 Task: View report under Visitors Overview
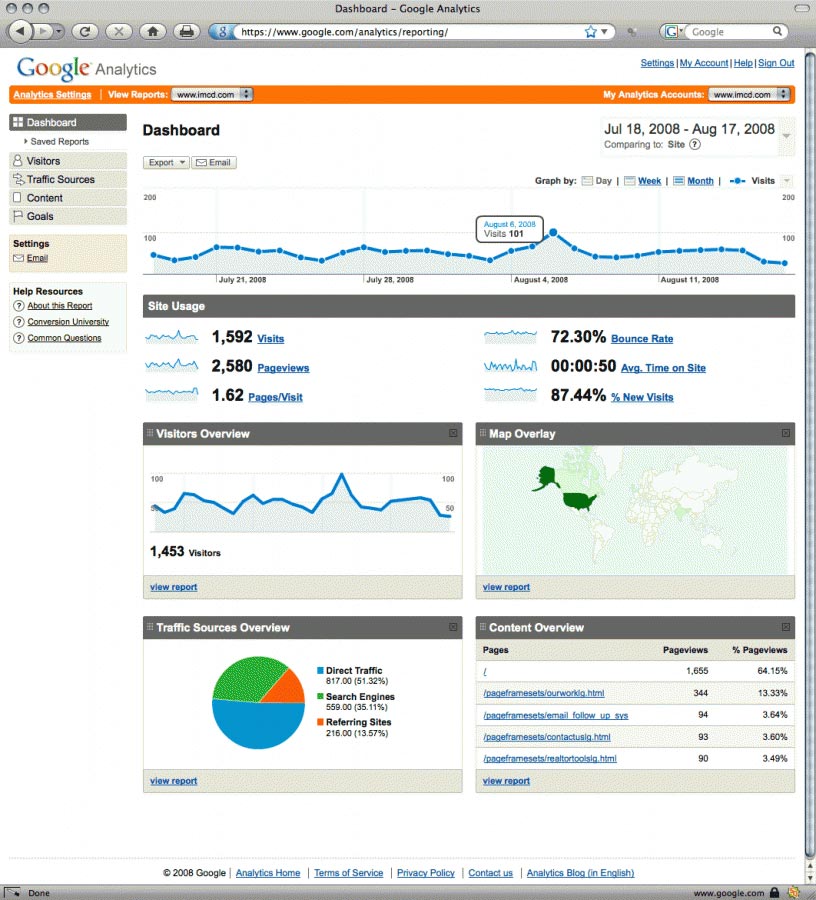pyautogui.click(x=173, y=587)
